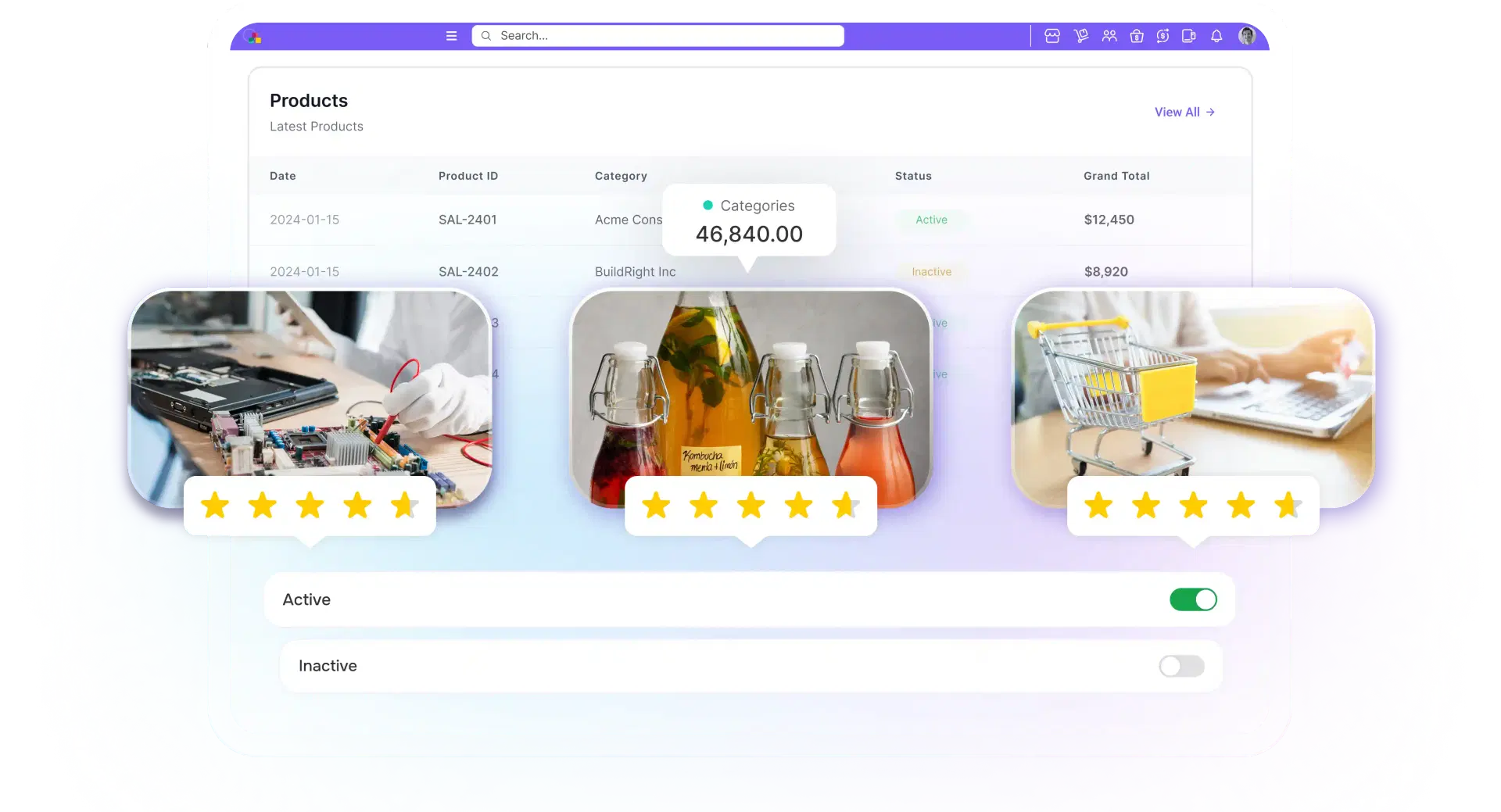This screenshot has height=812, width=1501.
Task: Expand the Categories 46,840.00 tooltip card
Action: coord(749,220)
